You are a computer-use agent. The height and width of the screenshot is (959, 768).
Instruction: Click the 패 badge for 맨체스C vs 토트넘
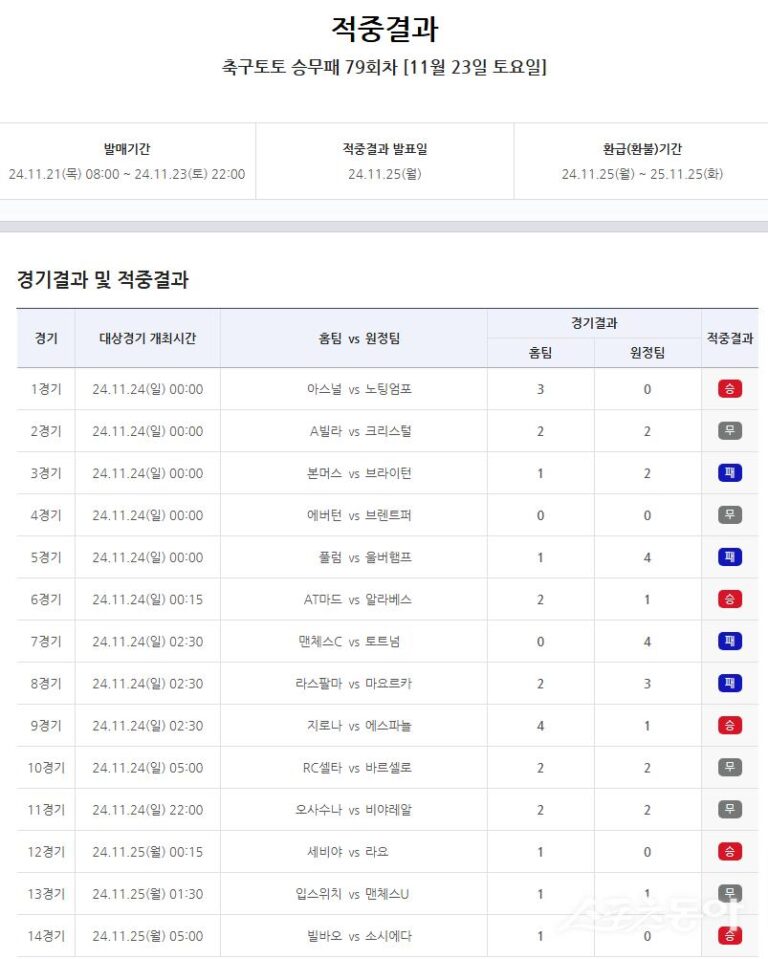coord(729,641)
